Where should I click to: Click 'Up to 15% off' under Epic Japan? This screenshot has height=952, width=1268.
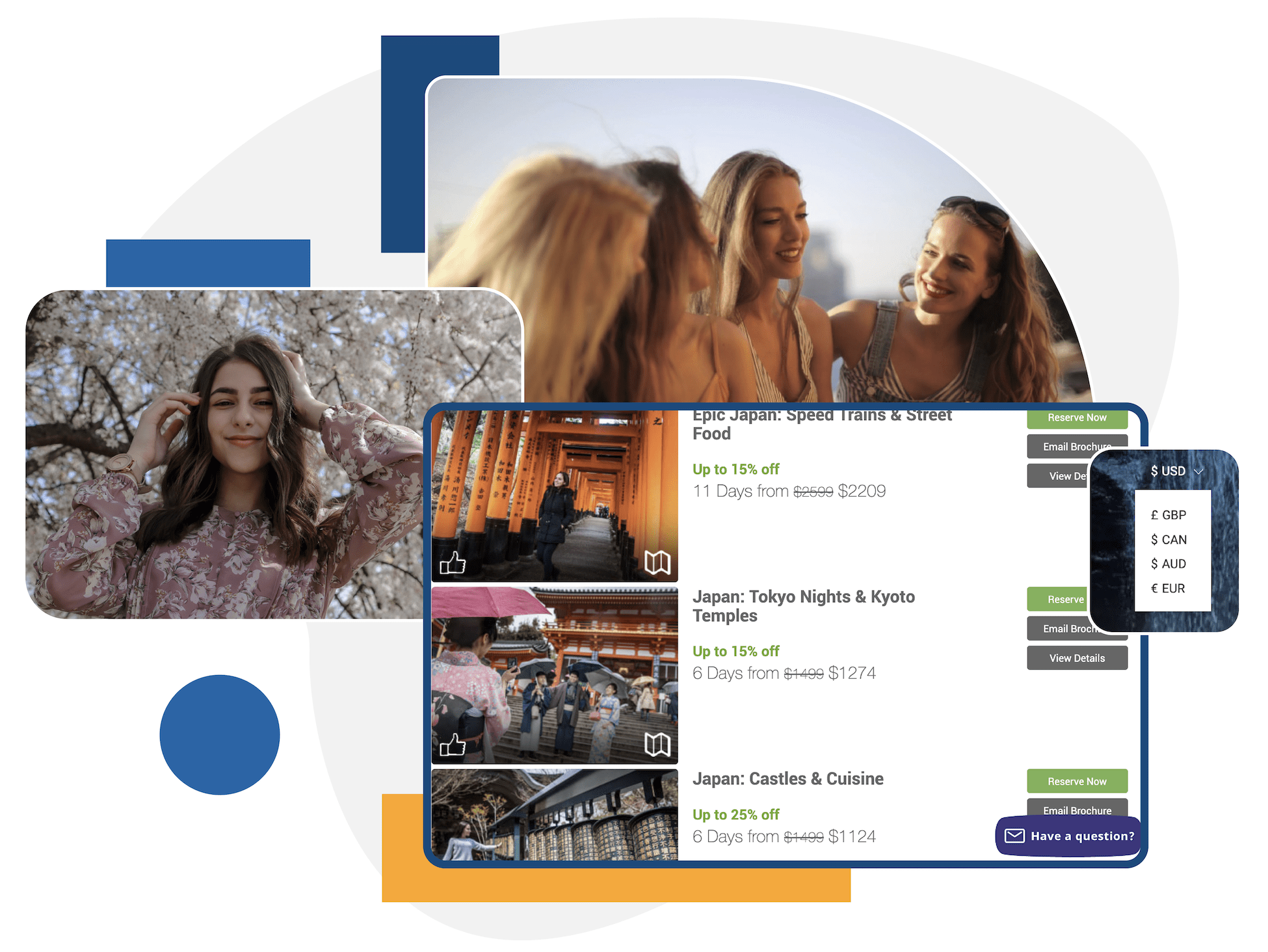[735, 469]
